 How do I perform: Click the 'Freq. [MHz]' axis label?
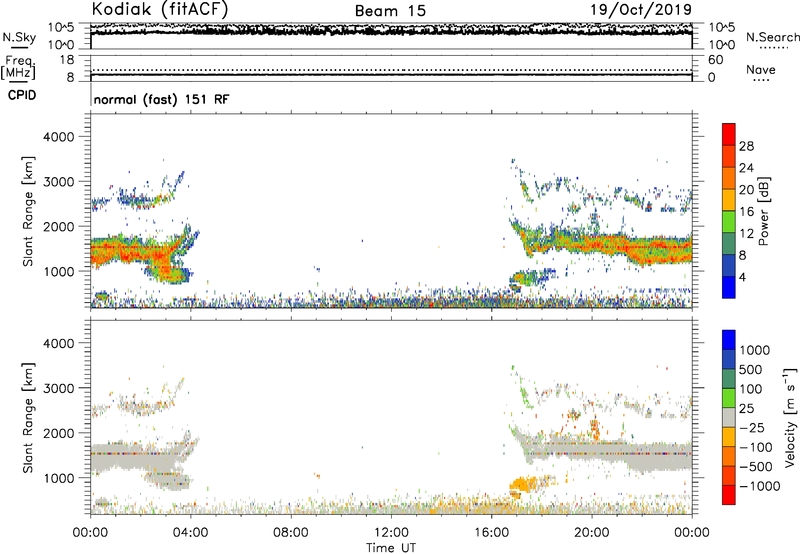tap(18, 68)
